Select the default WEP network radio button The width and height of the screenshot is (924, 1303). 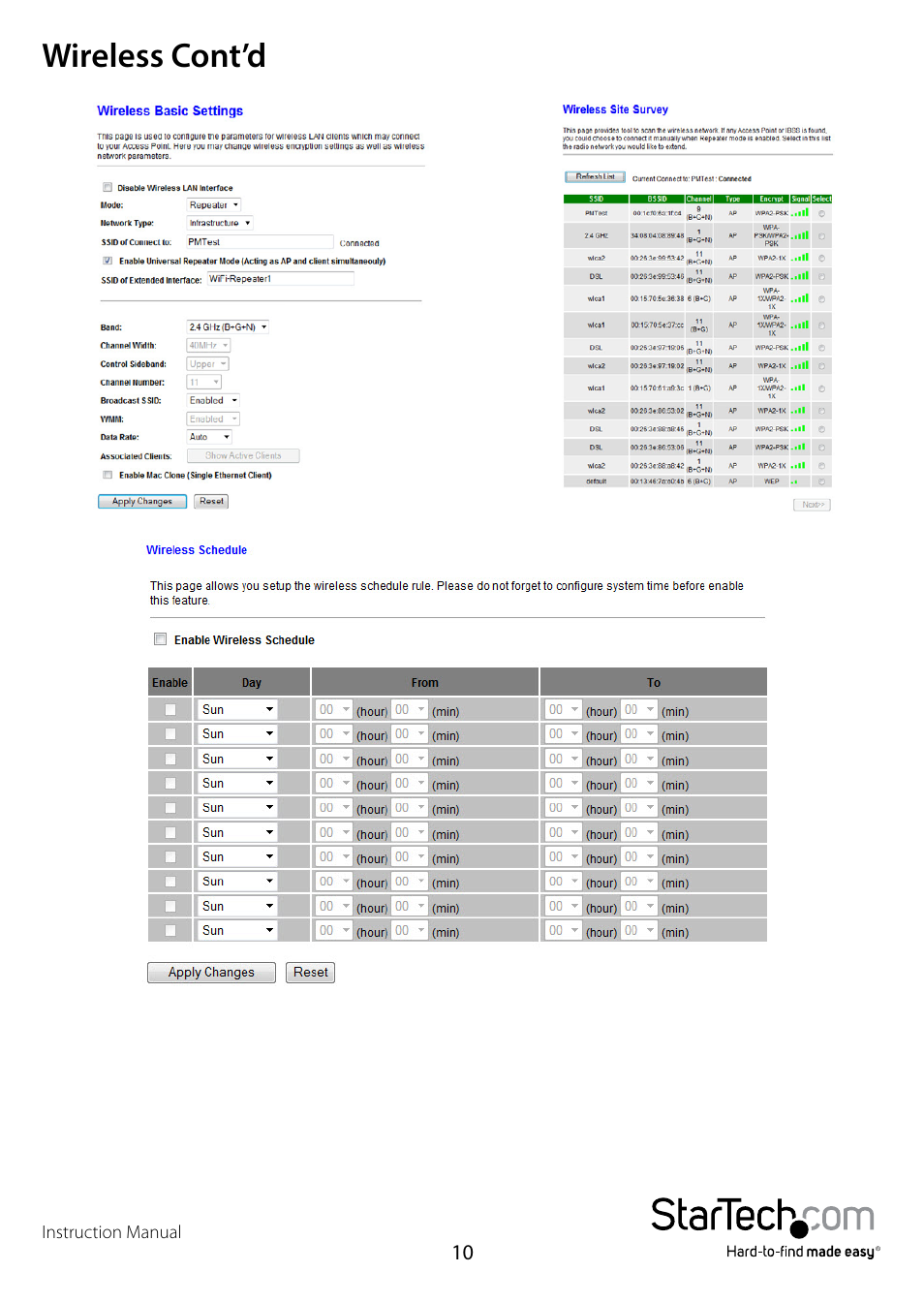tap(821, 481)
